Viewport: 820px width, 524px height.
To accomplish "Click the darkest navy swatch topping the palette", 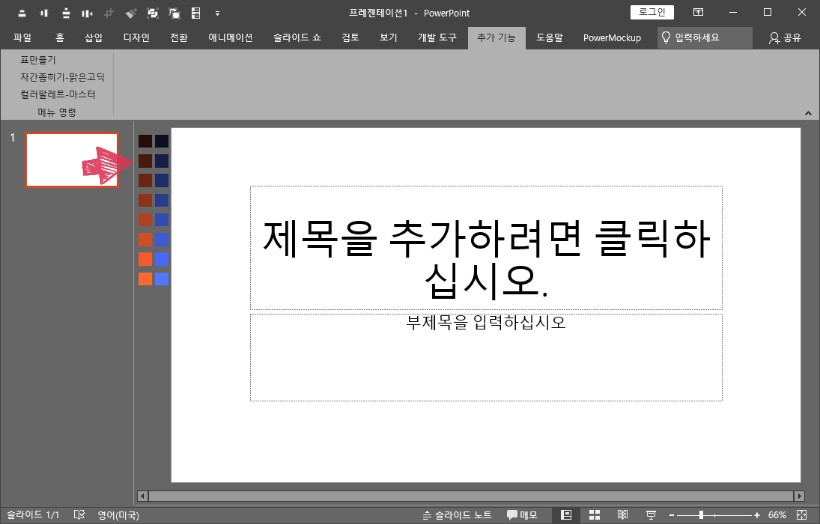I will tap(162, 141).
